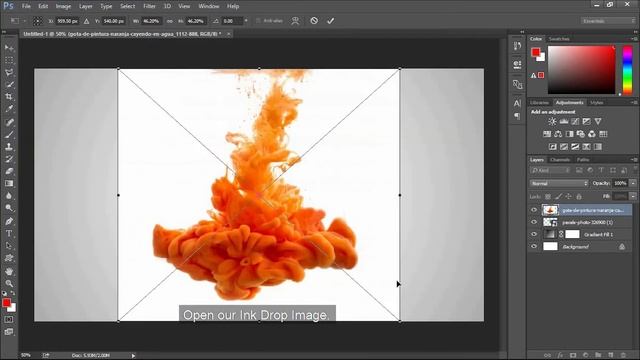The image size is (640, 360).
Task: Toggle maintain aspect ratio link between W and H
Action: point(169,21)
